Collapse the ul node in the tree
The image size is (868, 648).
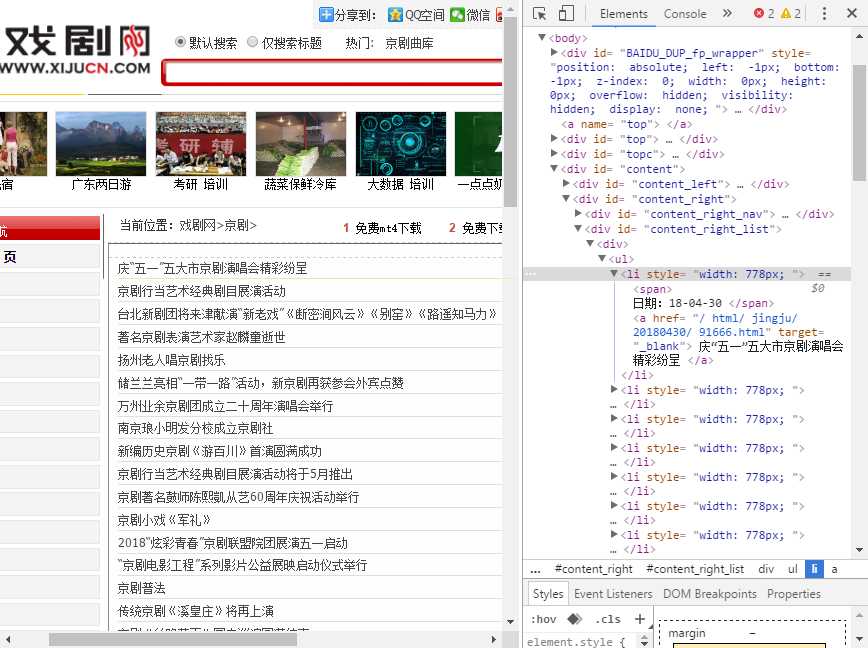pyautogui.click(x=602, y=258)
